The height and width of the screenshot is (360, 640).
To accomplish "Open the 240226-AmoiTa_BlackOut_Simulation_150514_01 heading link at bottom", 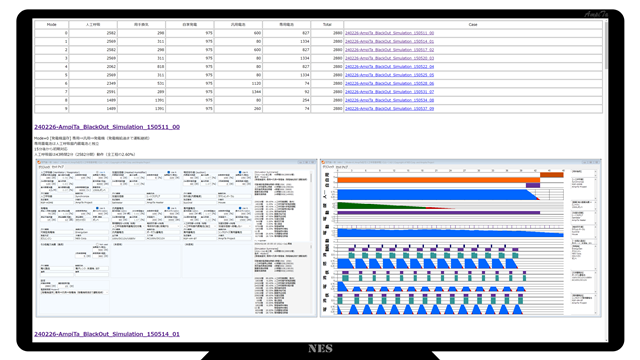I will point(107,334).
